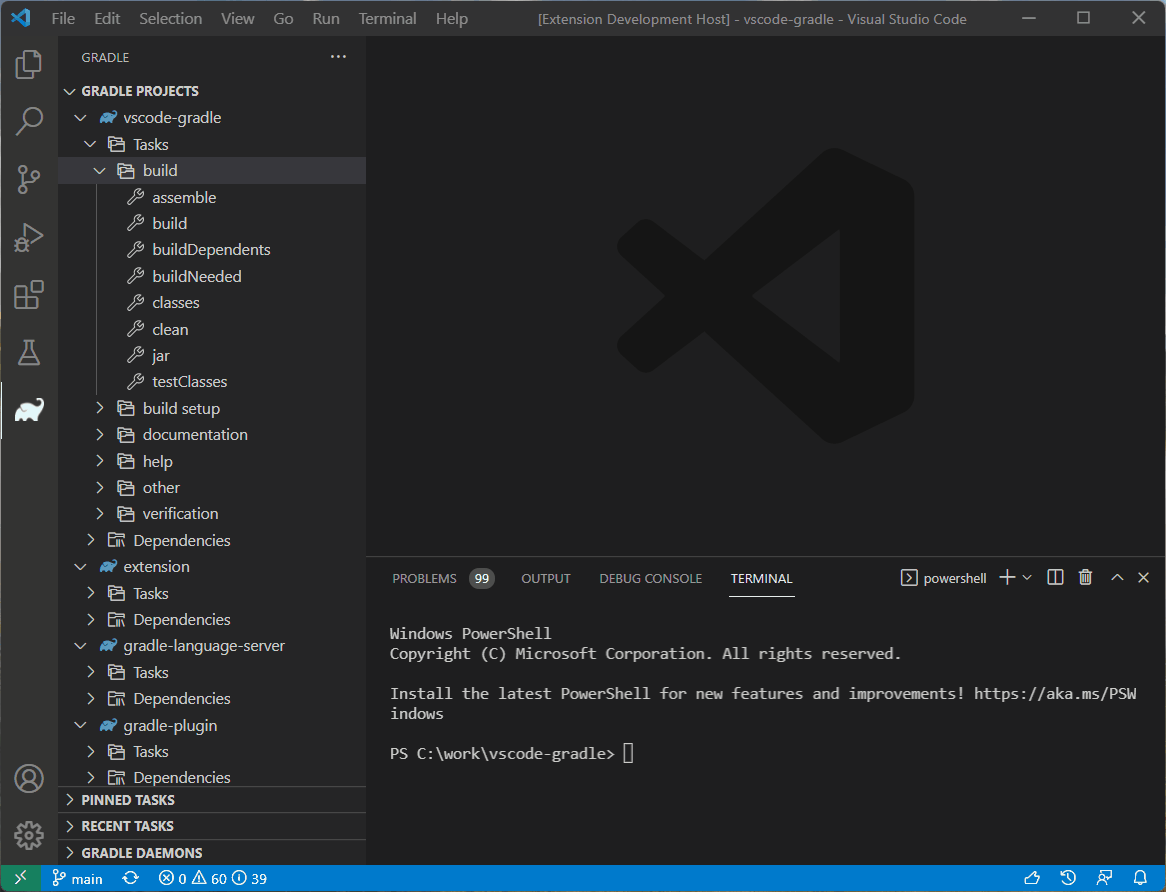Open more actions via Gradle panel ellipsis
The width and height of the screenshot is (1166, 892).
[x=338, y=57]
